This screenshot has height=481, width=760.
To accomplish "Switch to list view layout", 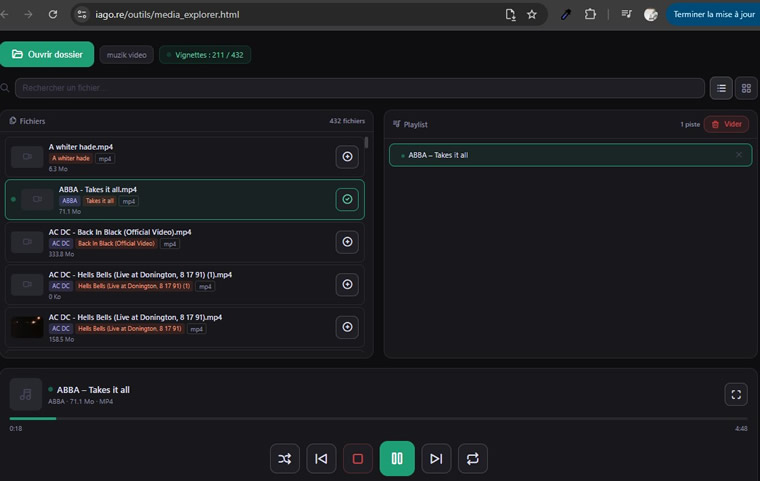I will point(721,88).
